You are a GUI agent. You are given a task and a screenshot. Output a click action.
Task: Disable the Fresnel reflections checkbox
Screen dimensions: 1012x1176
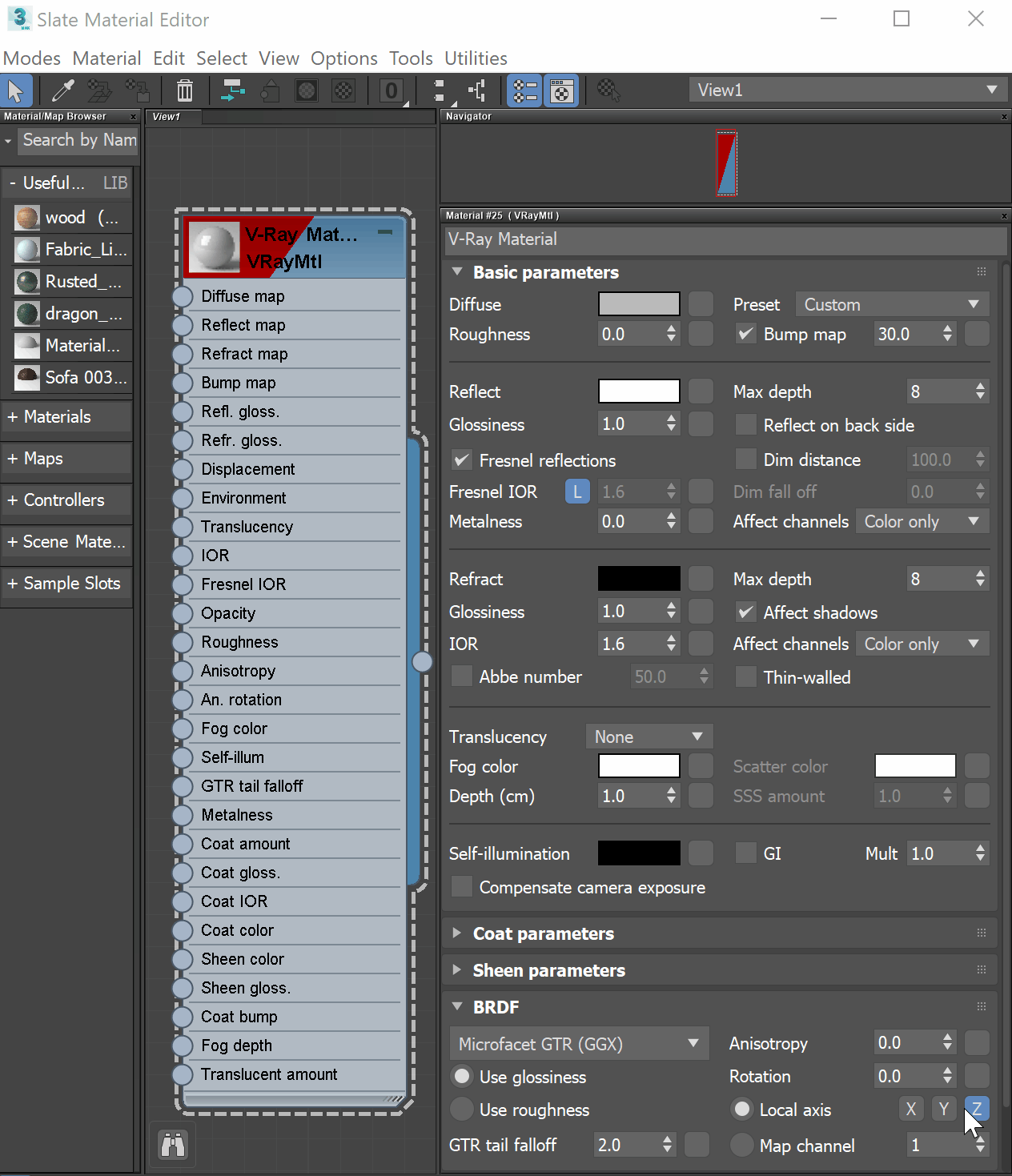click(462, 460)
